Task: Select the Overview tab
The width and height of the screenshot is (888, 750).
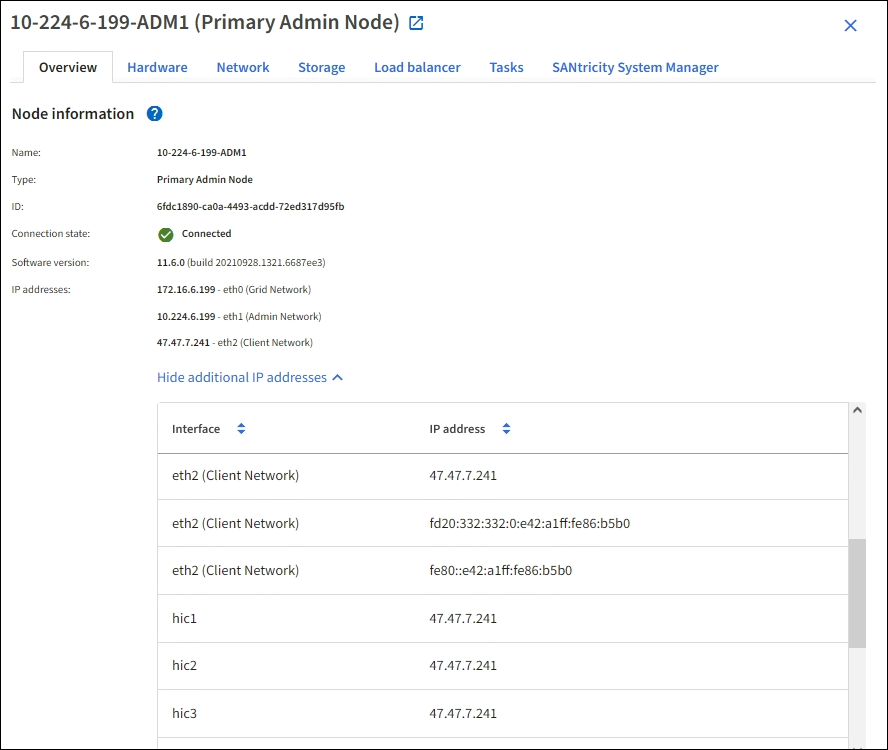Action: (x=68, y=68)
